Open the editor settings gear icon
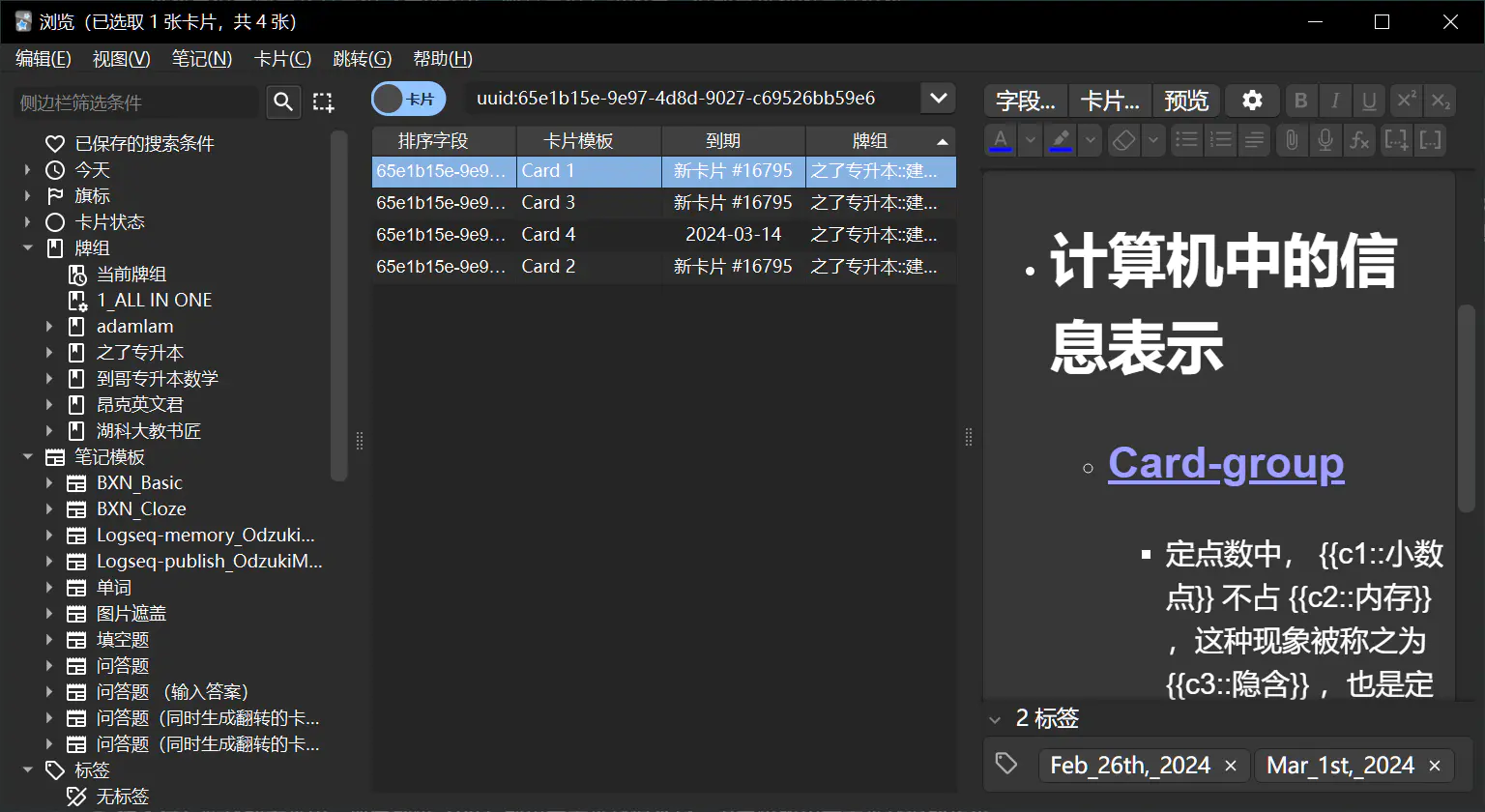Viewport: 1485px width, 812px height. pyautogui.click(x=1252, y=101)
